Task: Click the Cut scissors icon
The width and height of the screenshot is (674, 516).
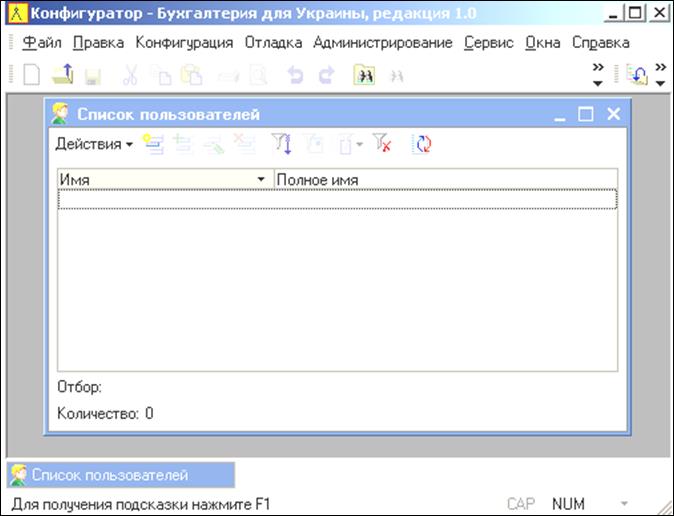Action: tap(129, 76)
